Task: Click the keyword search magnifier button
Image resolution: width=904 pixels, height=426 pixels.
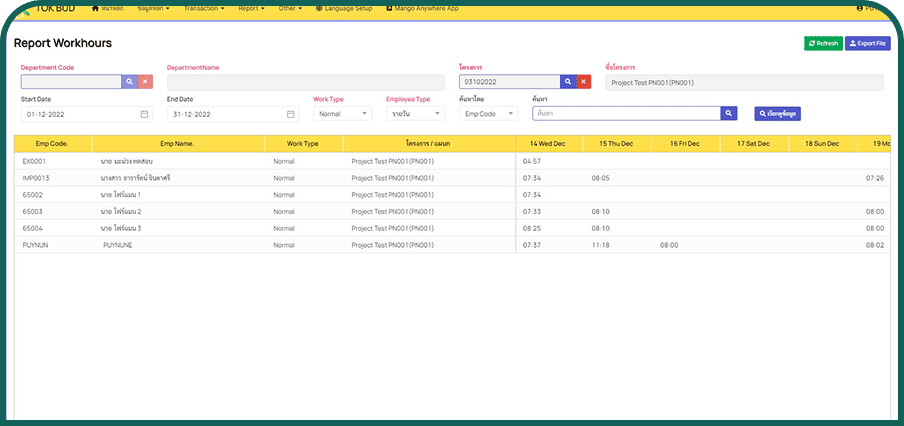Action: point(729,114)
